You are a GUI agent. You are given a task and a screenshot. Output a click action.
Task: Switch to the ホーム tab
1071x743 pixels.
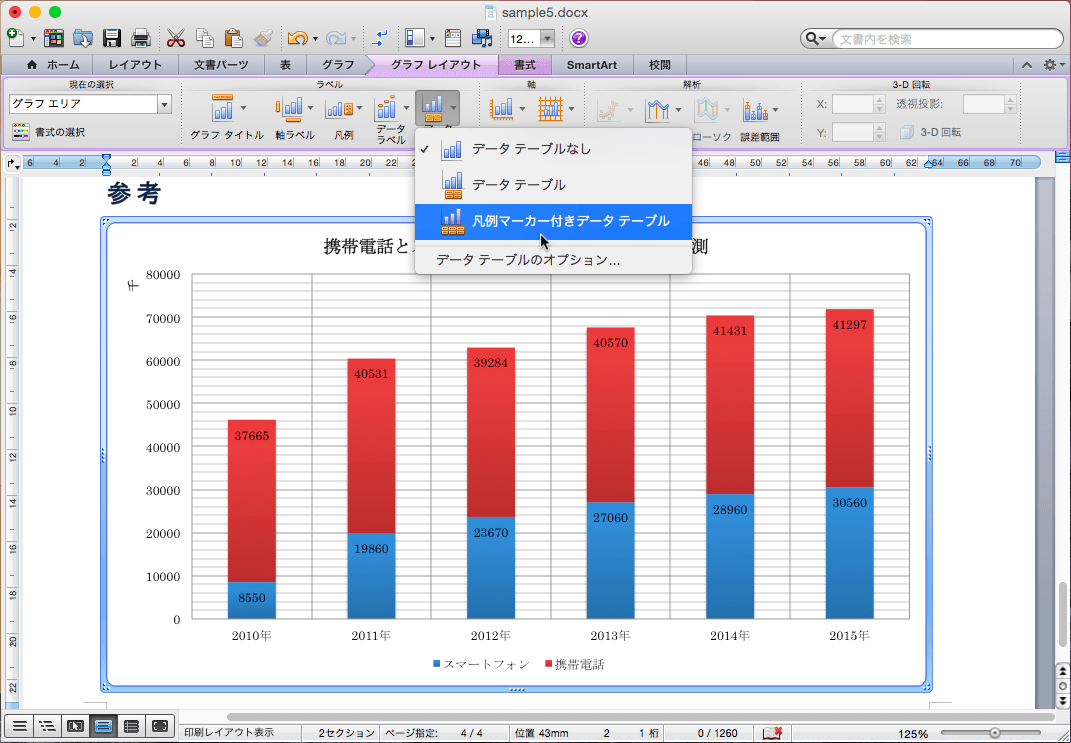pyautogui.click(x=53, y=65)
